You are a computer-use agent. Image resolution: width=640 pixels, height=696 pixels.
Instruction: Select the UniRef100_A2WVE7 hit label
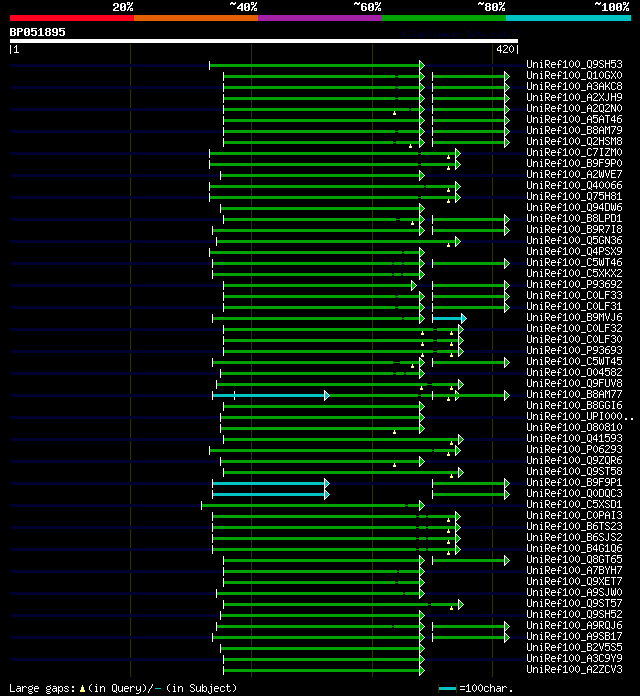click(x=574, y=174)
